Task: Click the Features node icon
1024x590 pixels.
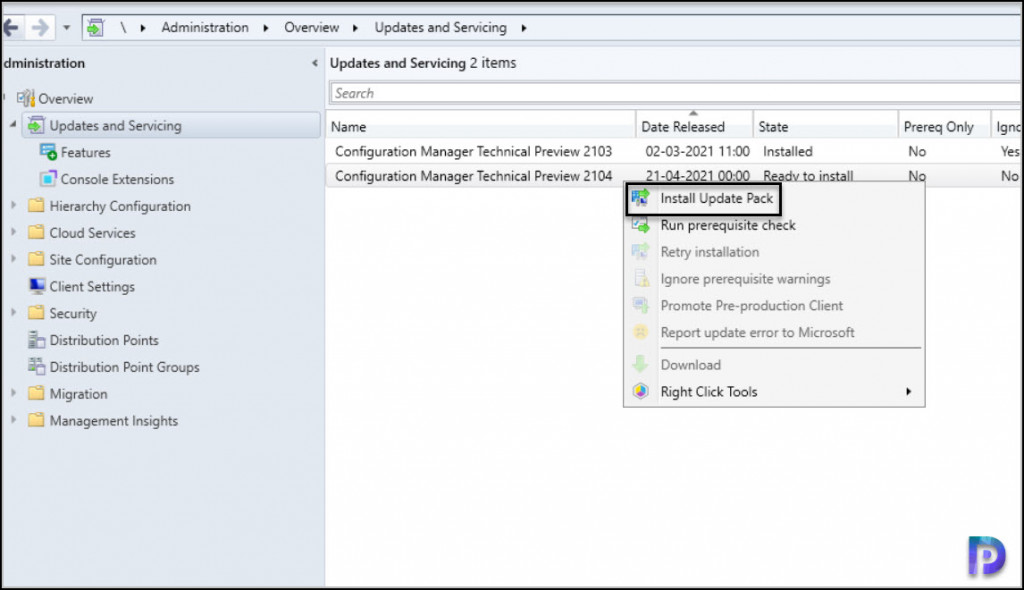Action: 48,152
